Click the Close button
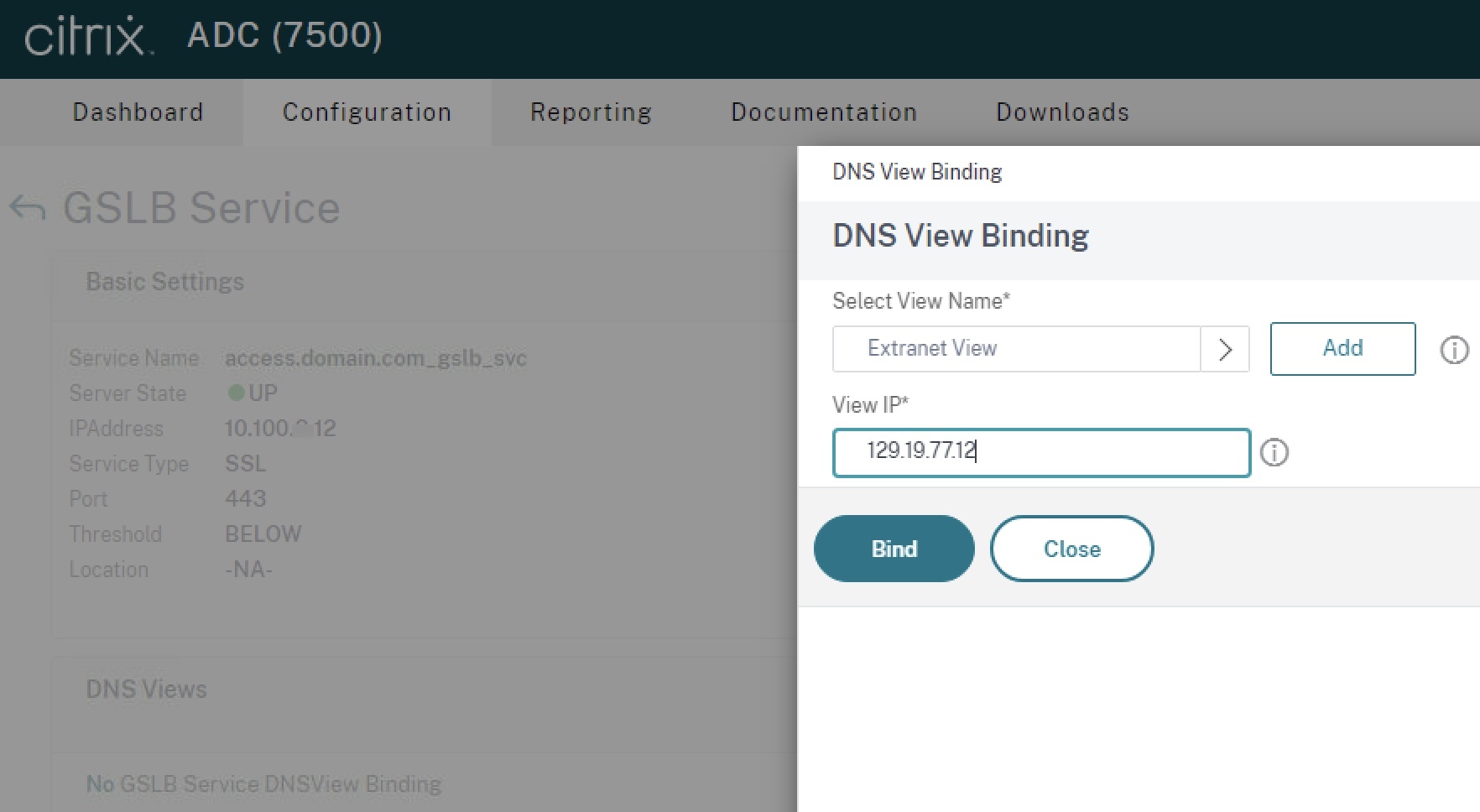The height and width of the screenshot is (812, 1480). tap(1071, 549)
